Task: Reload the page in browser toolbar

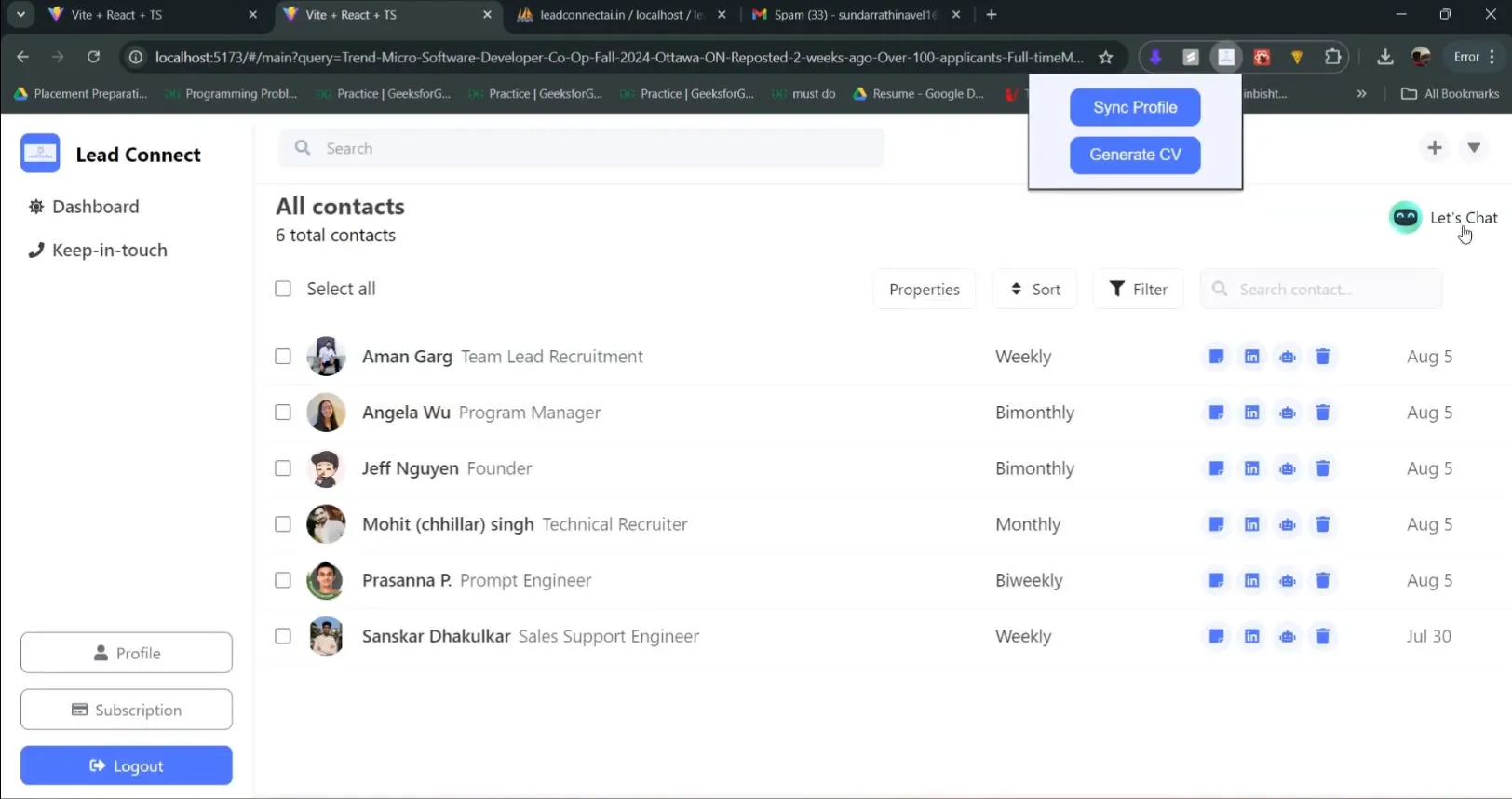Action: pyautogui.click(x=93, y=57)
